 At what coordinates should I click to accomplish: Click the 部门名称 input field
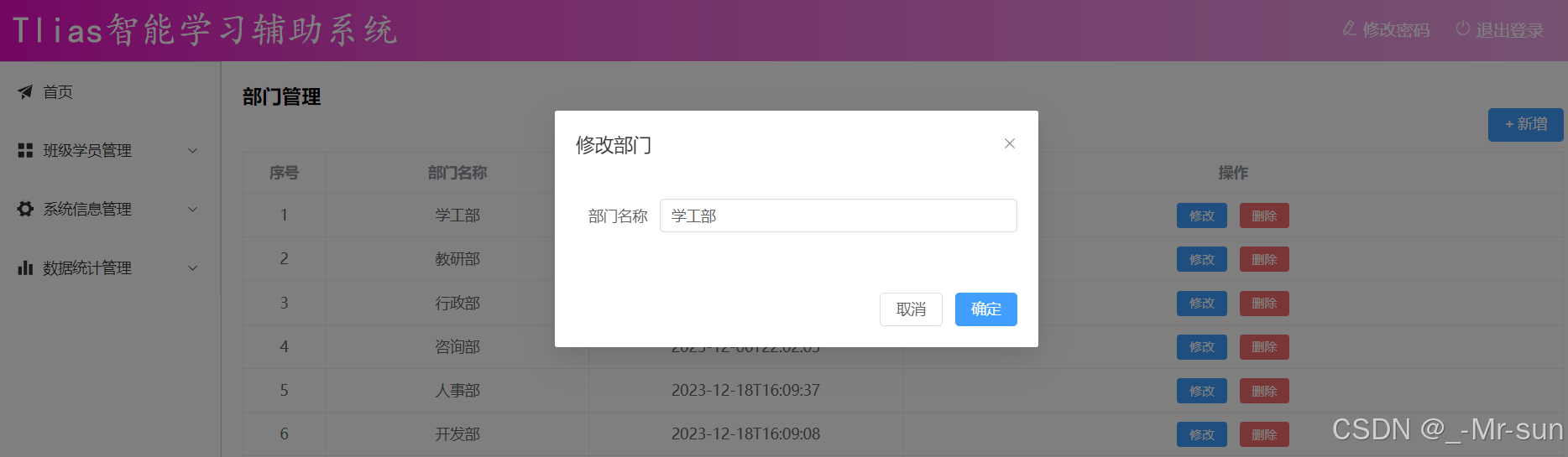838,216
